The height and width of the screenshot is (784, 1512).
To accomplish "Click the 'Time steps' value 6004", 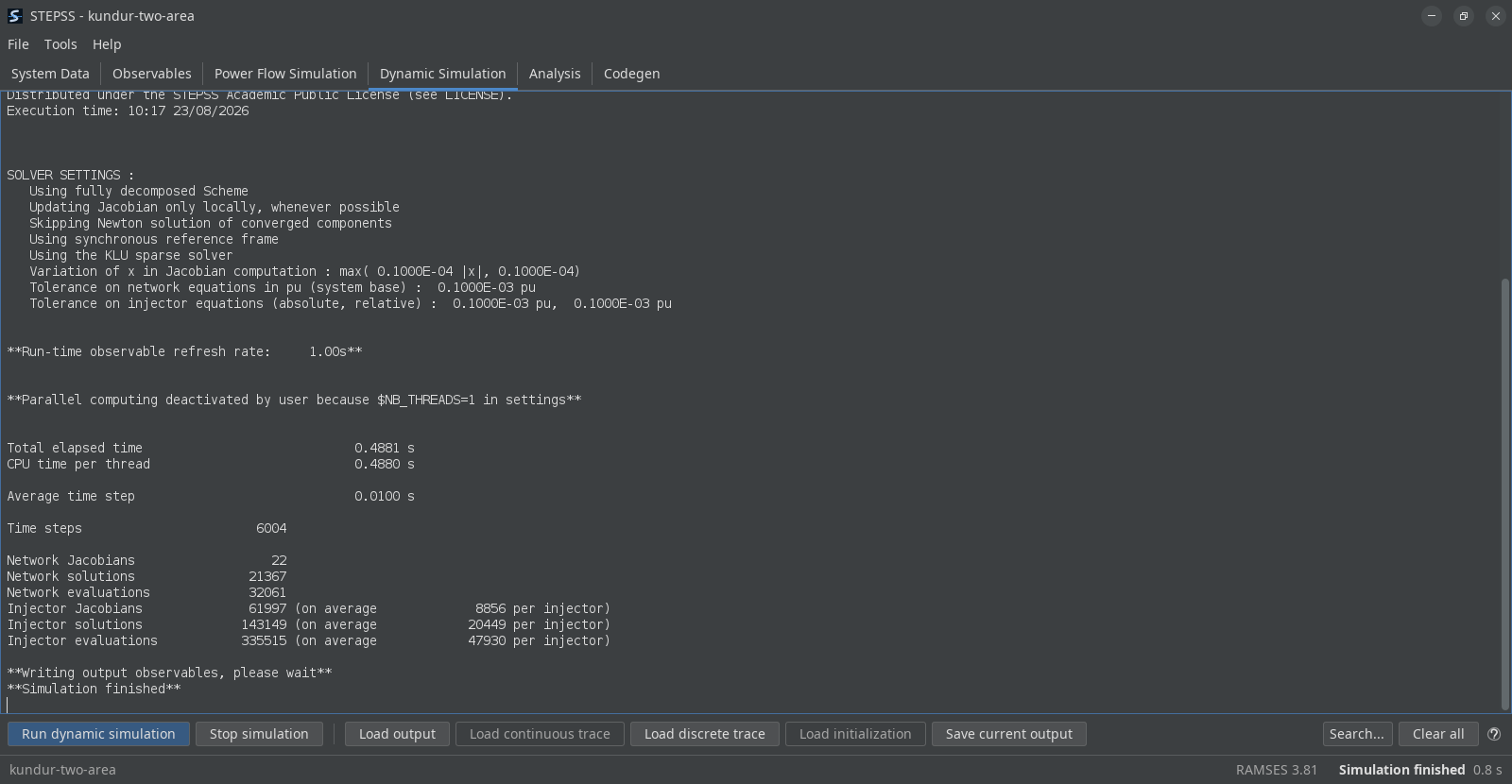I will coord(271,528).
